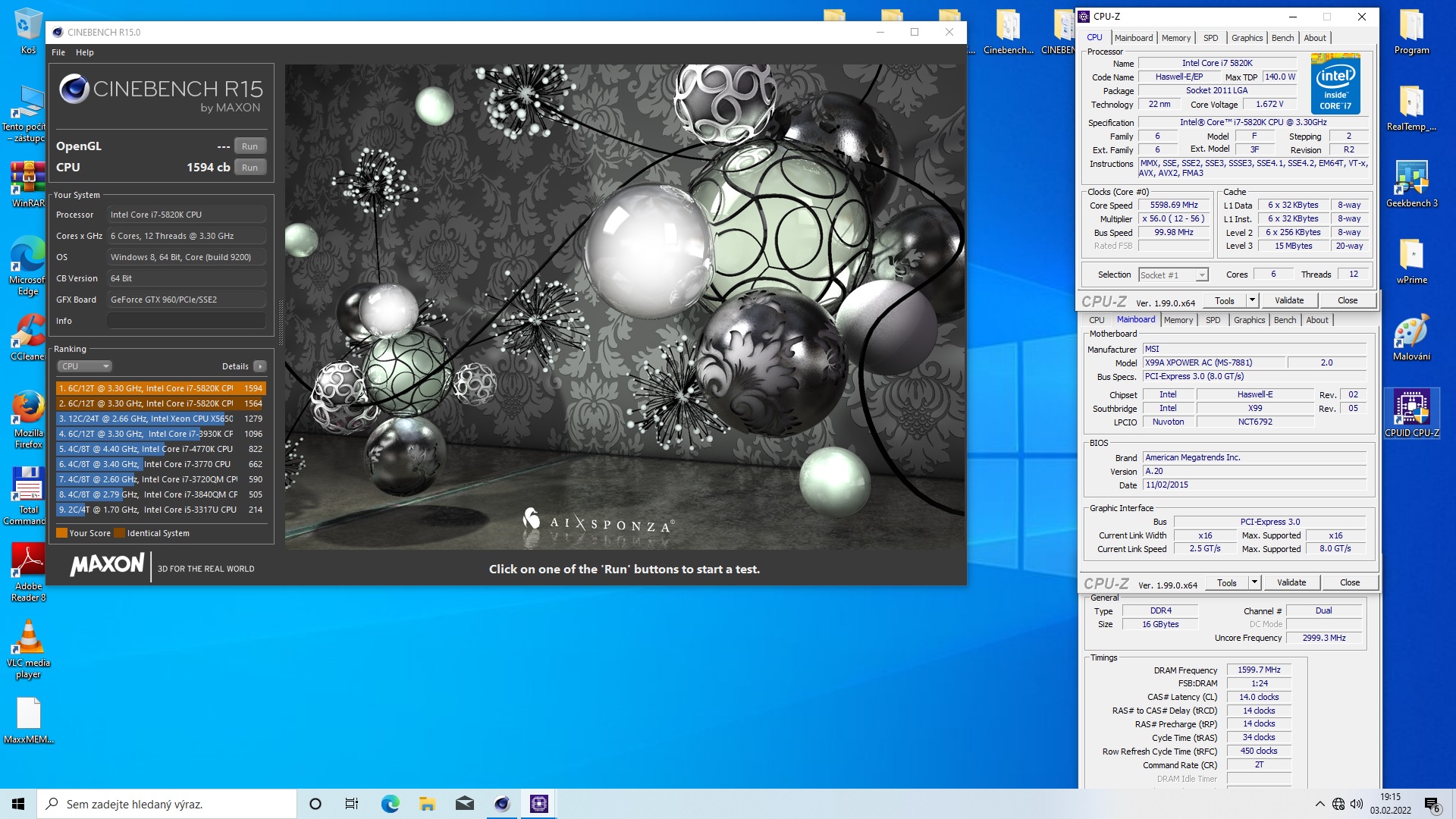
Task: Open CPU-Z Socket #1 selection dropdown
Action: (1173, 275)
